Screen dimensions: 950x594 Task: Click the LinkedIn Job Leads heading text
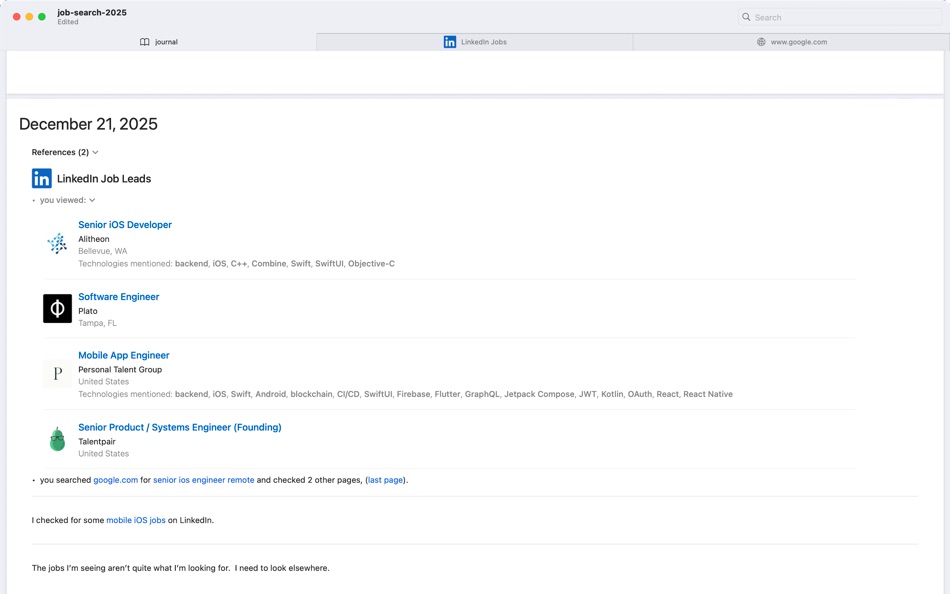[104, 179]
